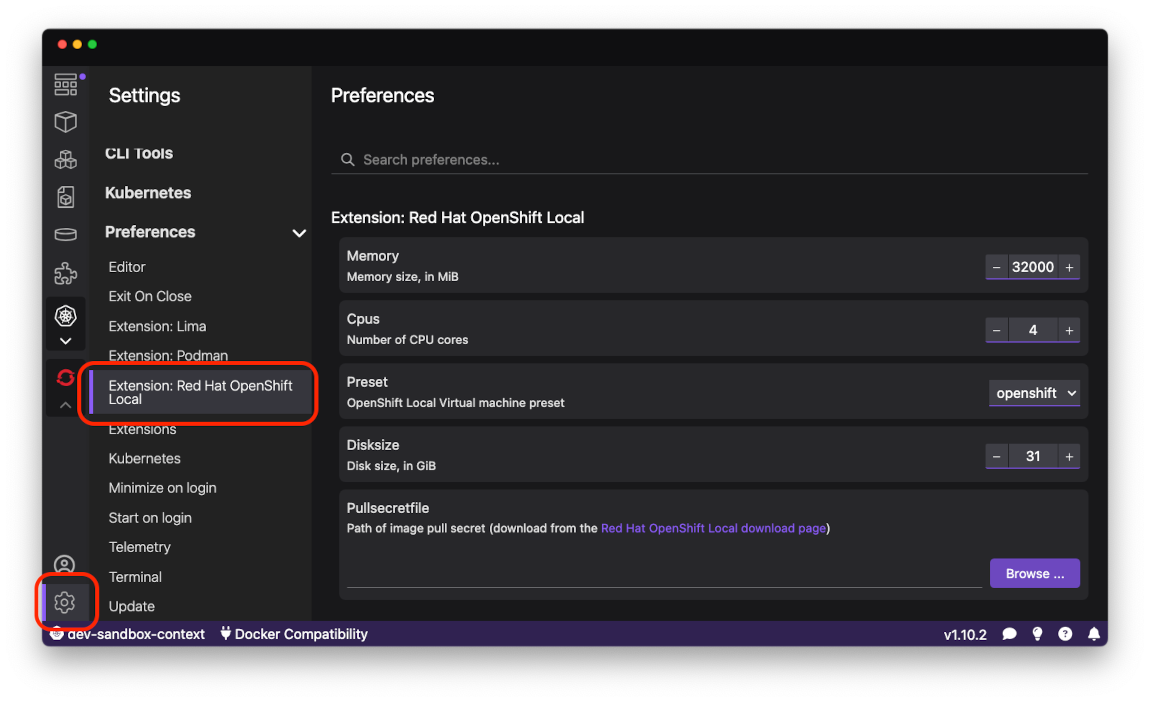Open the Images icon in sidebar

pyautogui.click(x=65, y=197)
